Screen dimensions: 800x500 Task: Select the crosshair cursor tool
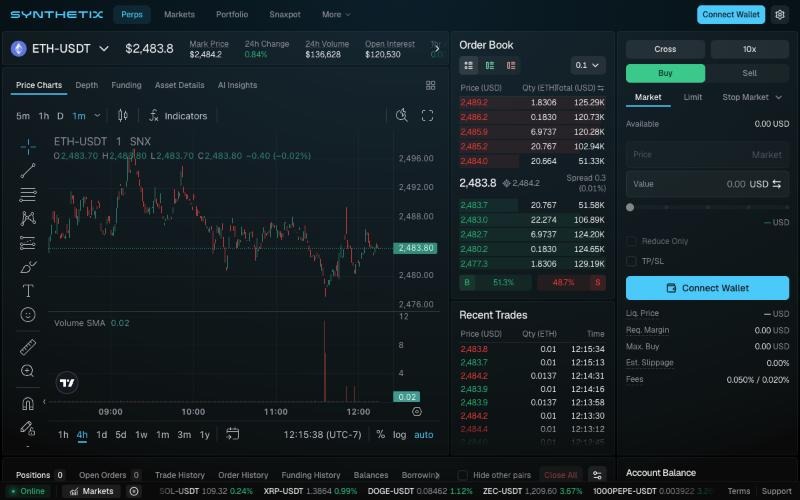coord(28,147)
